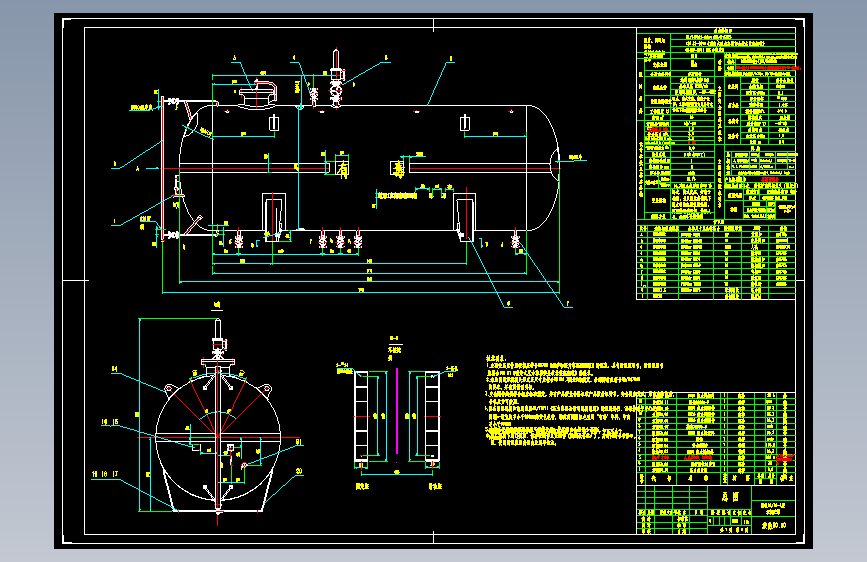Select the manhole cover on the tank top

(x=258, y=93)
